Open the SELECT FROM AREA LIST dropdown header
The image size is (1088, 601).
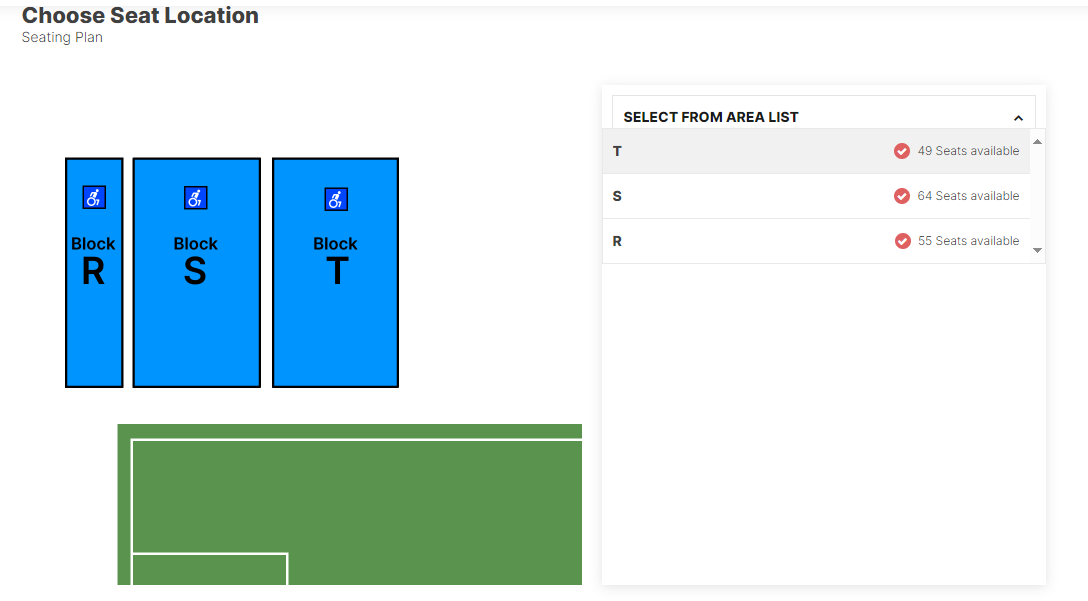(x=824, y=113)
